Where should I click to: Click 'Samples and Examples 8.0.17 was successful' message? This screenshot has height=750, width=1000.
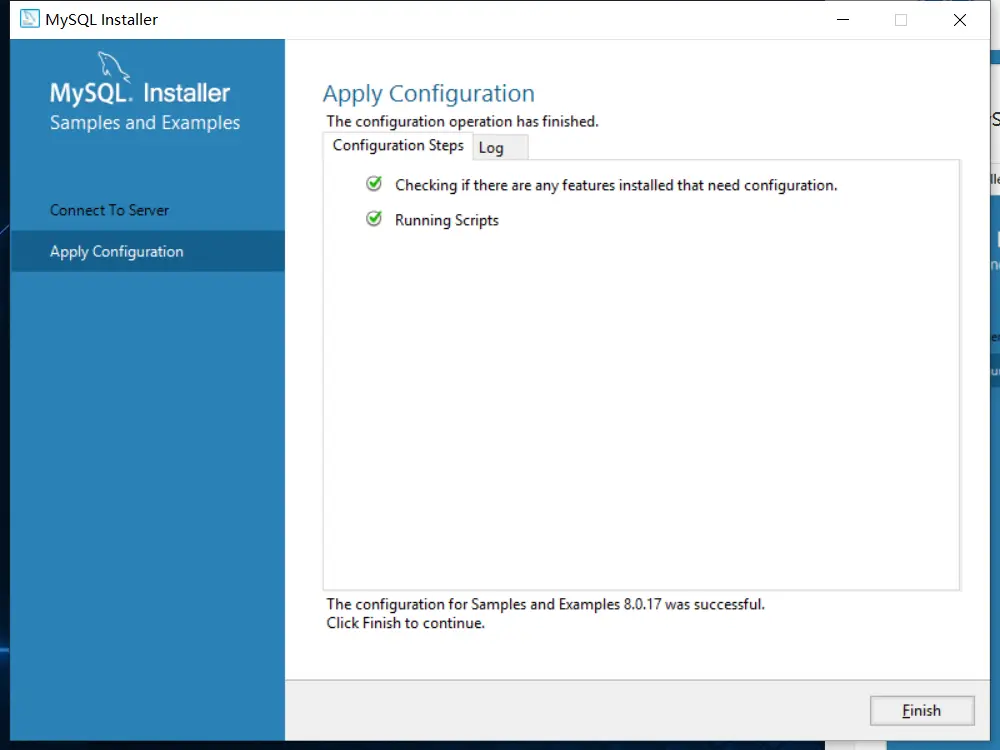click(545, 604)
